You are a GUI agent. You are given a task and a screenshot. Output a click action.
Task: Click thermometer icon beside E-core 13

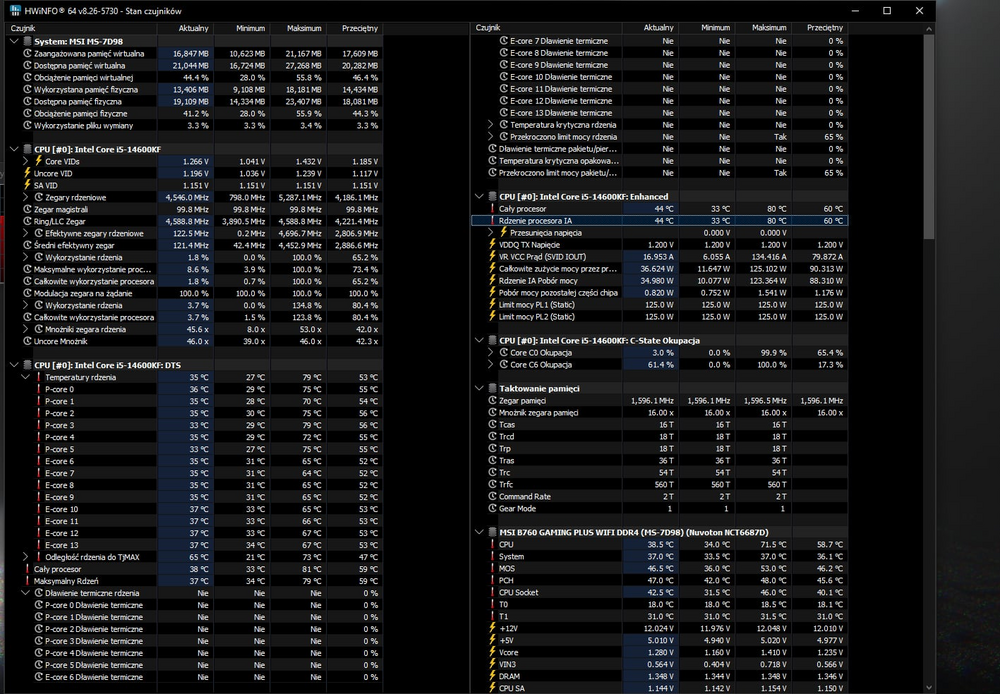point(39,545)
